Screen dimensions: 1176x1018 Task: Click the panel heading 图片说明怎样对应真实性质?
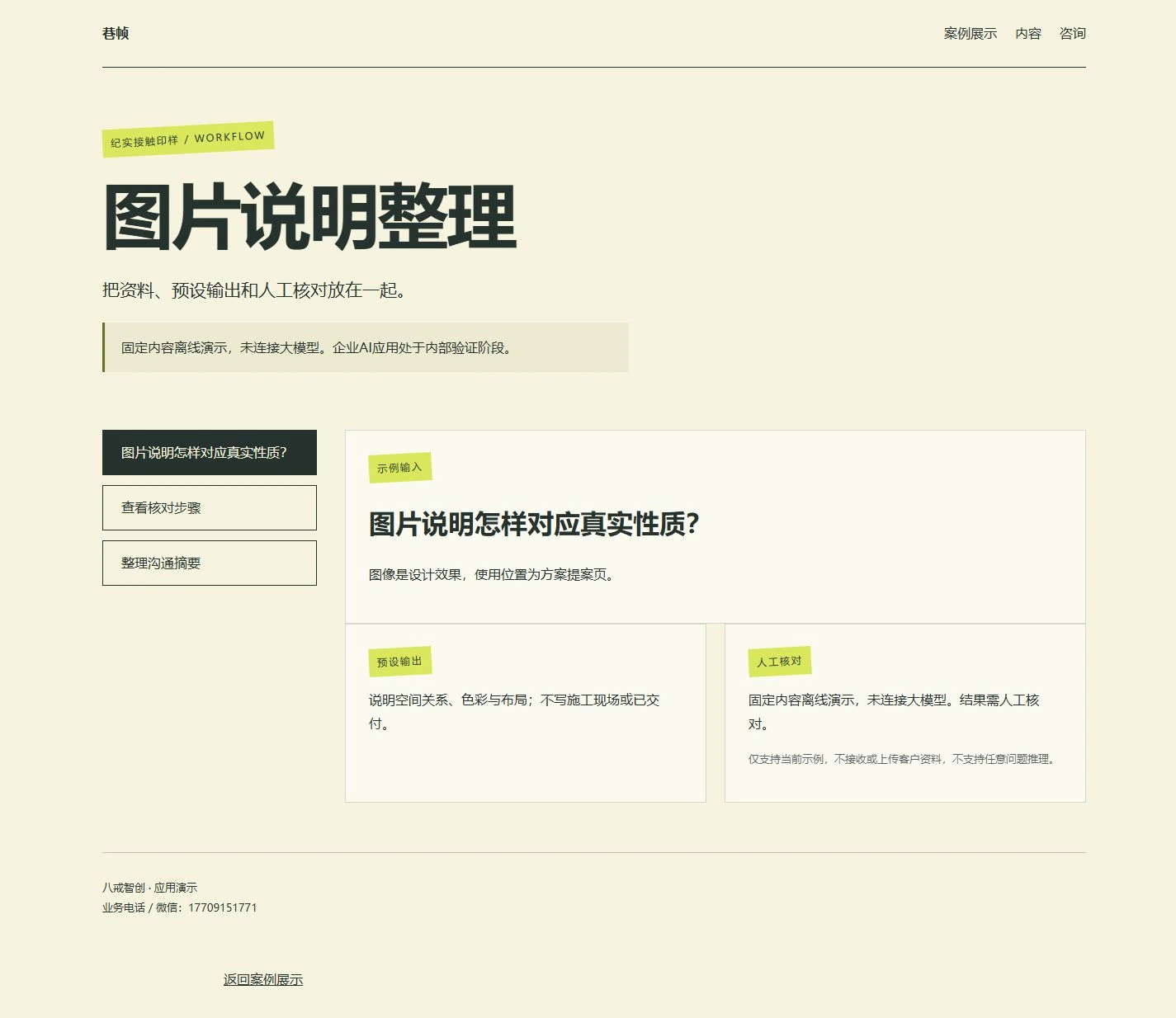535,524
